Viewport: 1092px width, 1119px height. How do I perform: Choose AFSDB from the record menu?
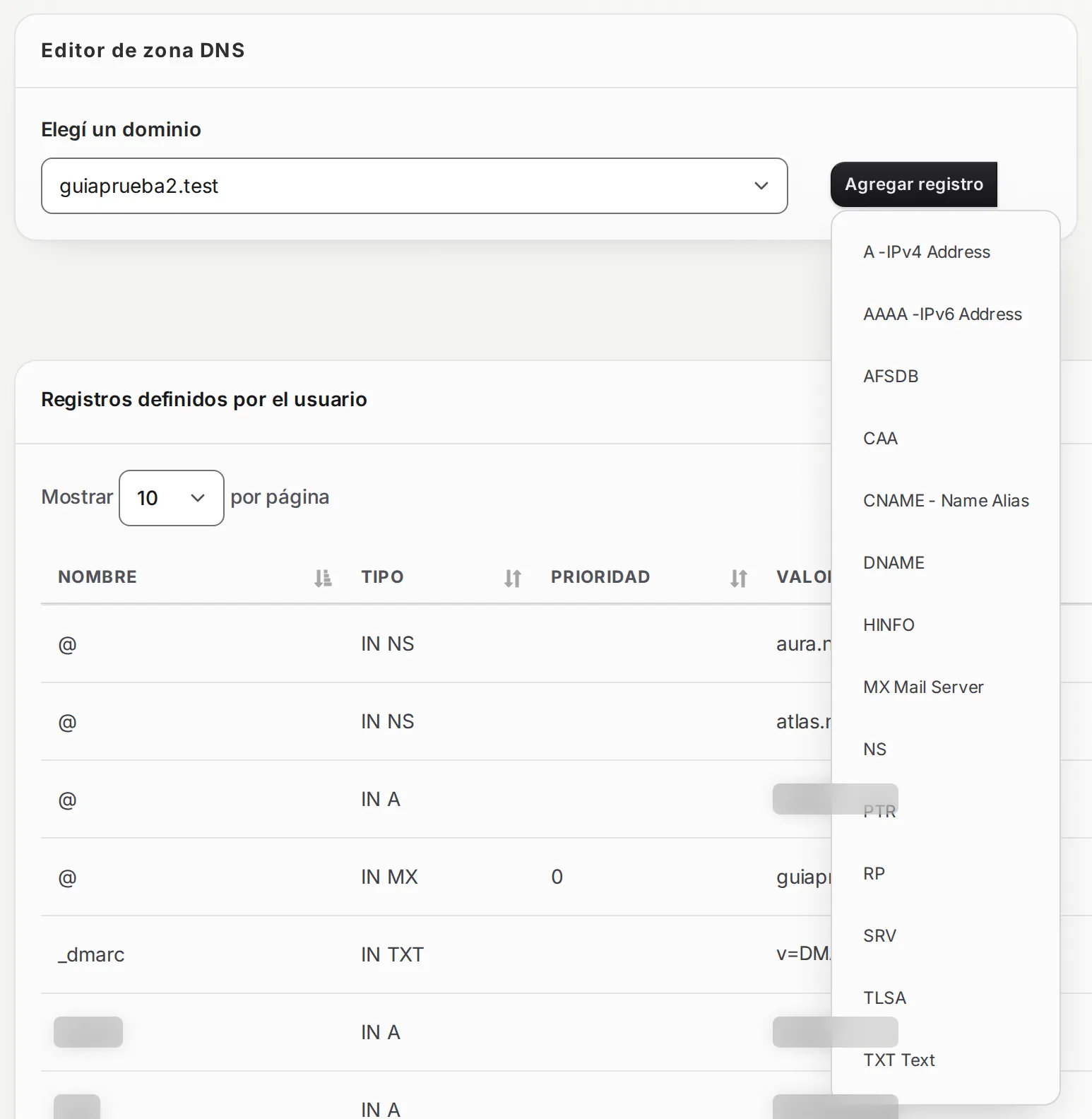click(891, 377)
